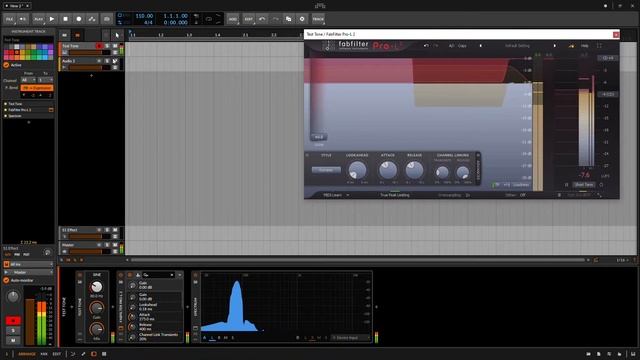
Task: Open the Device Input dropdown in Spectrum
Action: coord(350,338)
